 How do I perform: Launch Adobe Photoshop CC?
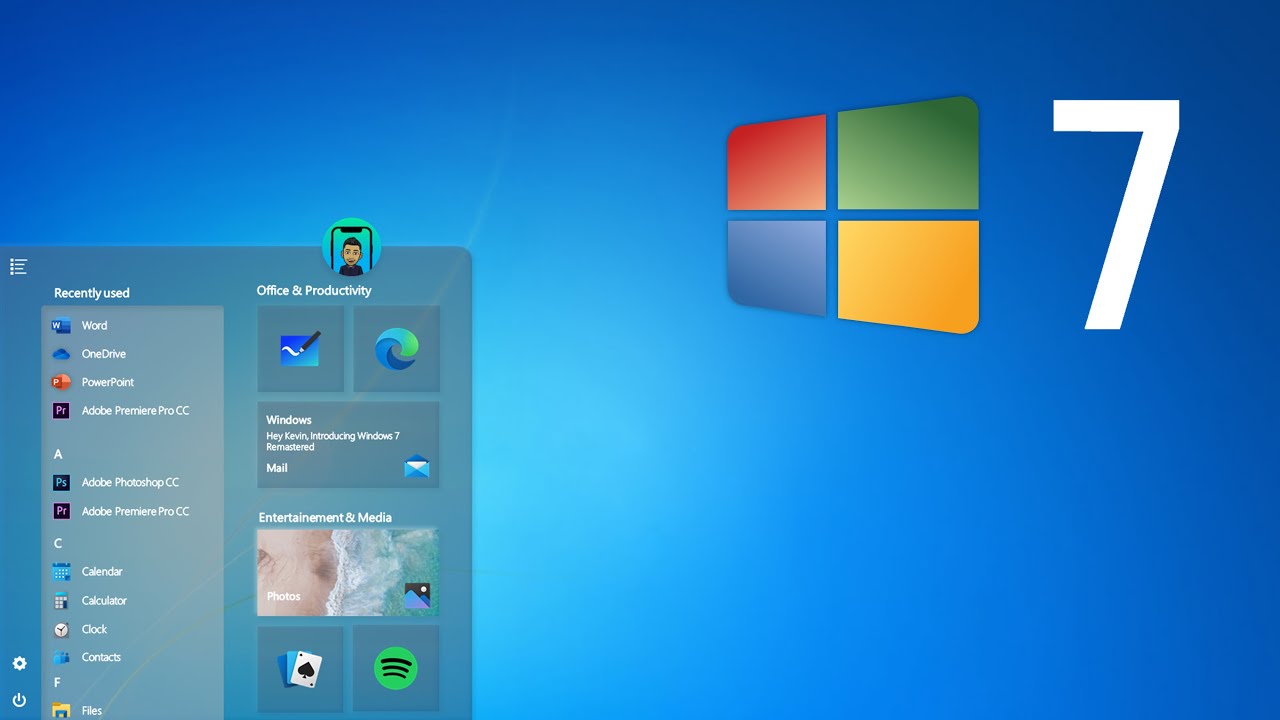[x=132, y=482]
